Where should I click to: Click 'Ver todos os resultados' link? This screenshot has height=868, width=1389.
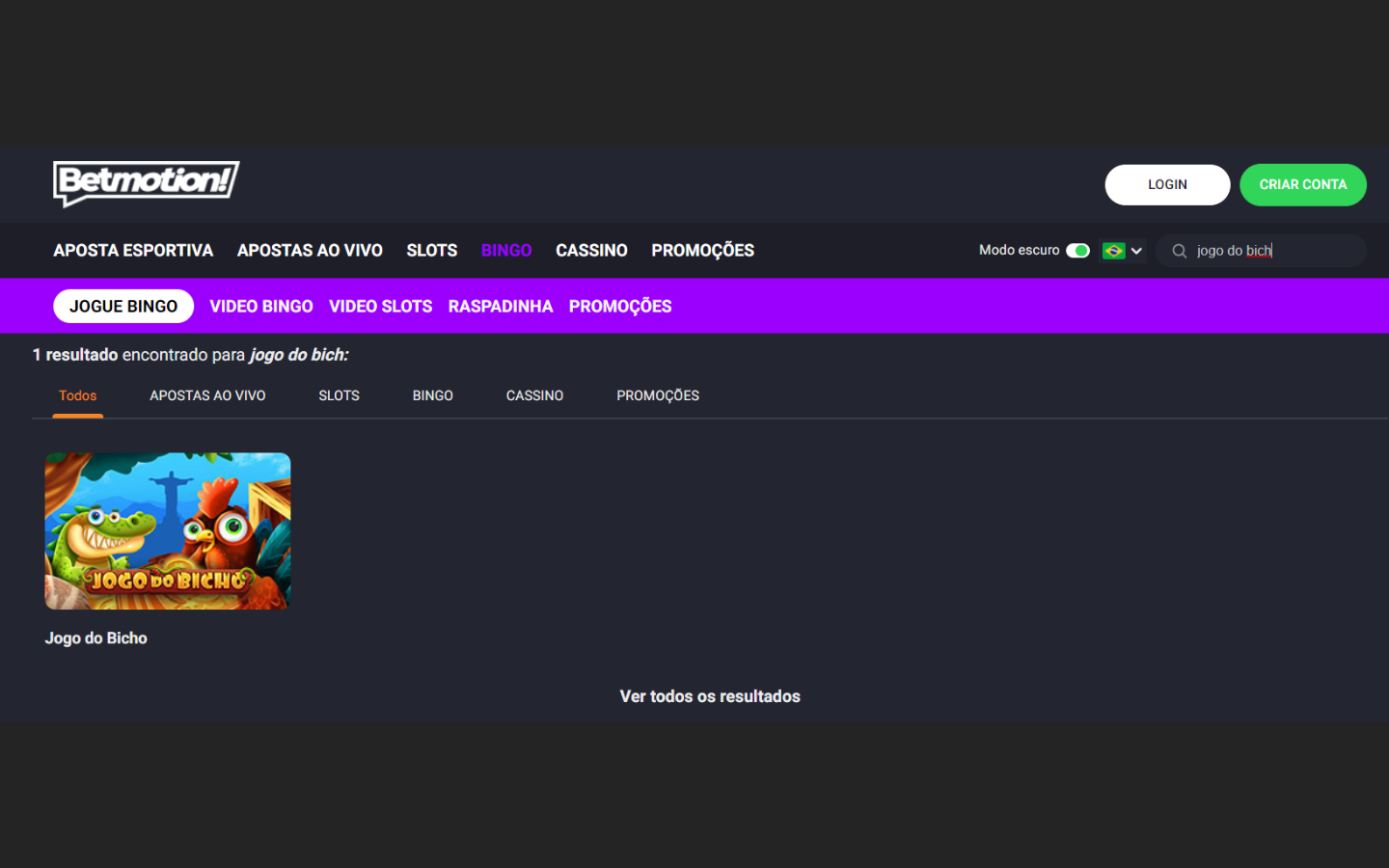[x=710, y=696]
